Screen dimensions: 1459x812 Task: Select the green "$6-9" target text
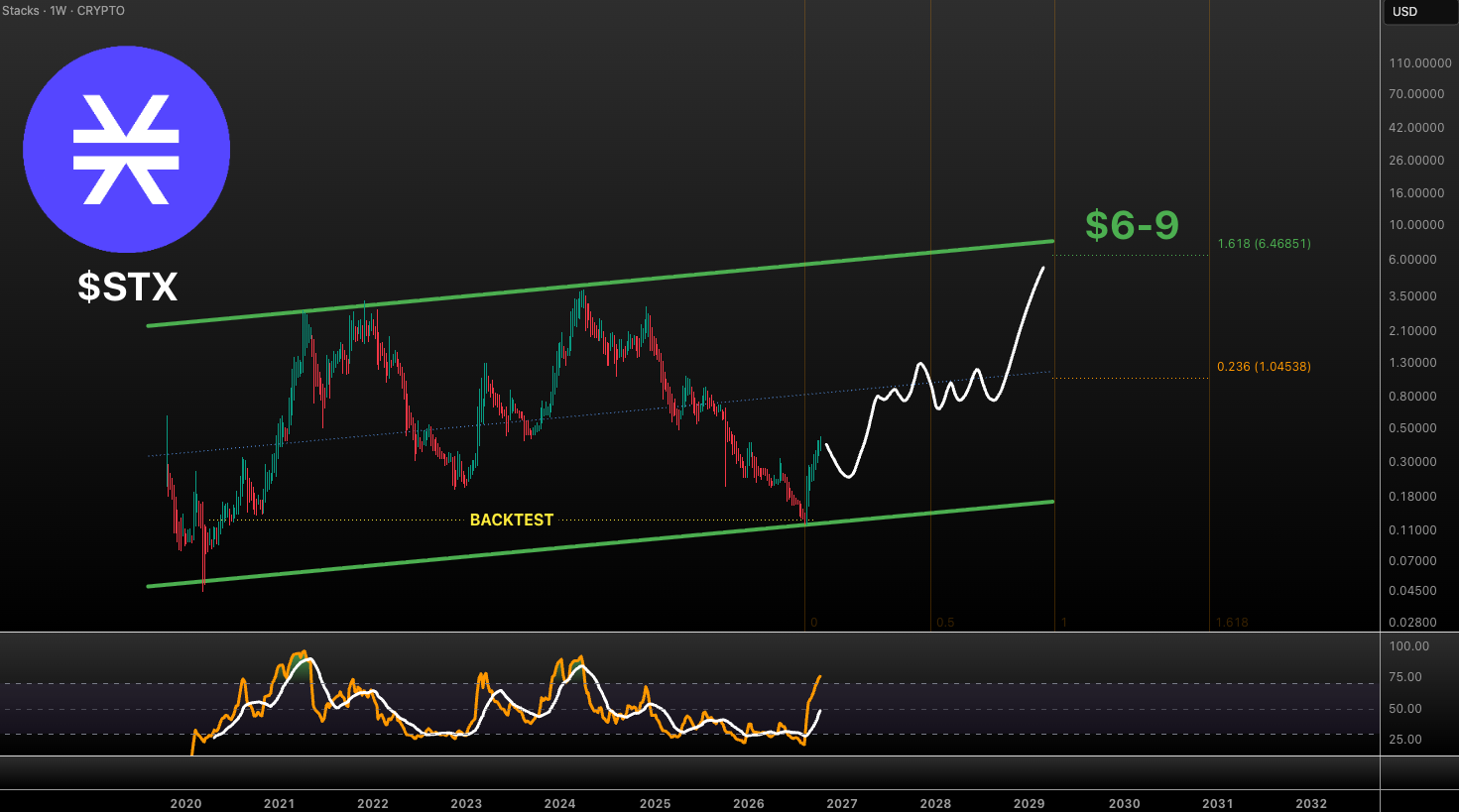click(1132, 225)
